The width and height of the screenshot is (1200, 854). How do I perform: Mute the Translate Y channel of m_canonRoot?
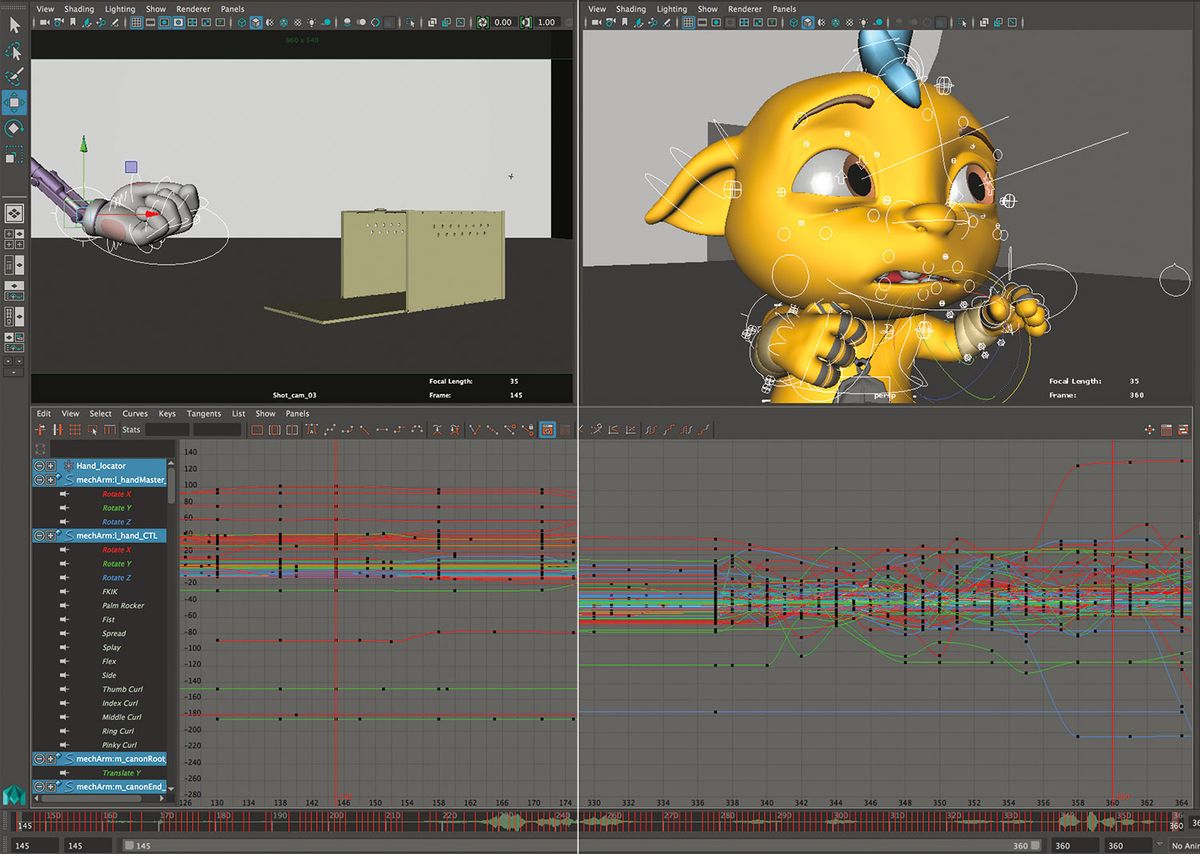tap(65, 772)
